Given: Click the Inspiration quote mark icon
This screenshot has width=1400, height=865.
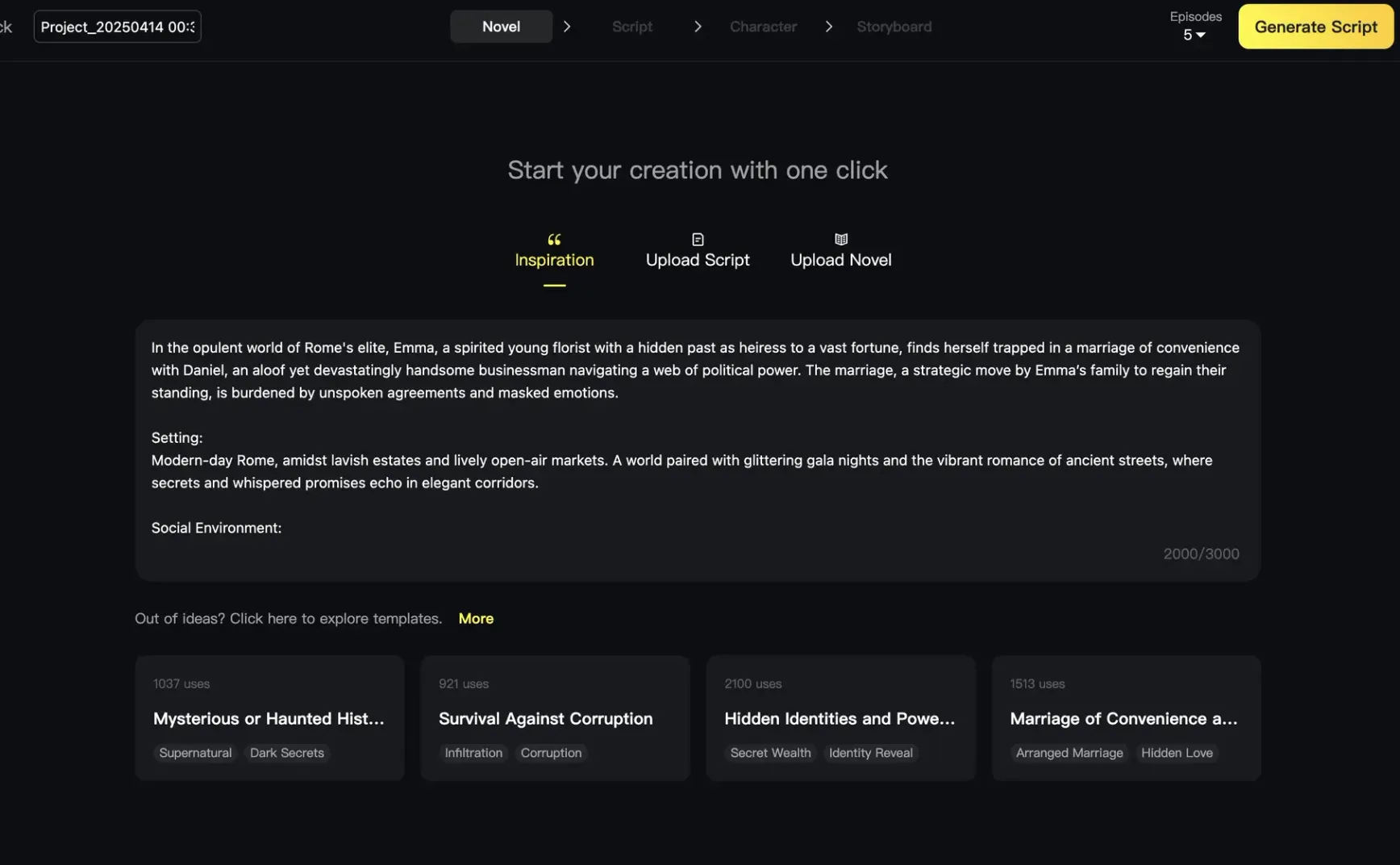Looking at the screenshot, I should click(554, 240).
